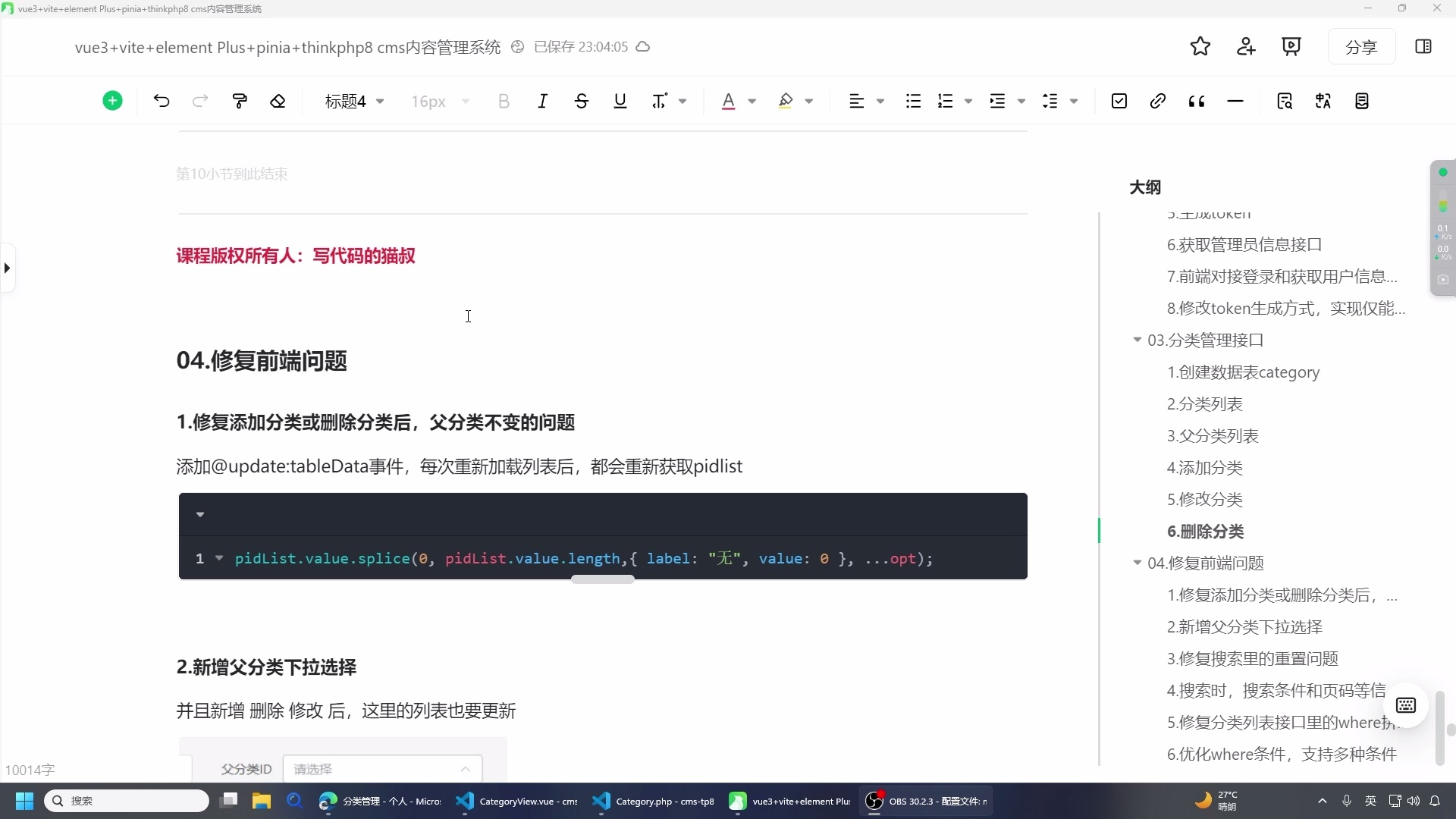Toggle the right sidebar panel
1456x819 pixels.
1423,47
